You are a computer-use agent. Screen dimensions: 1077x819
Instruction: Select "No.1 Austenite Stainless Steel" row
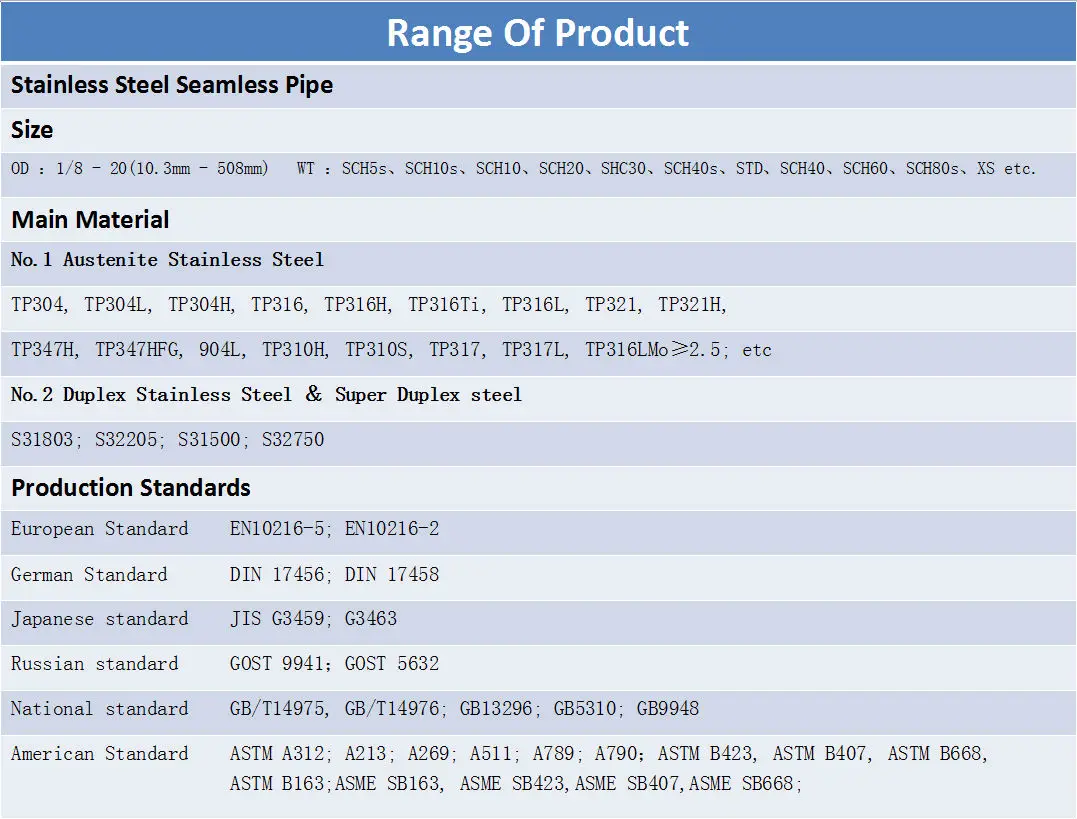tap(167, 260)
